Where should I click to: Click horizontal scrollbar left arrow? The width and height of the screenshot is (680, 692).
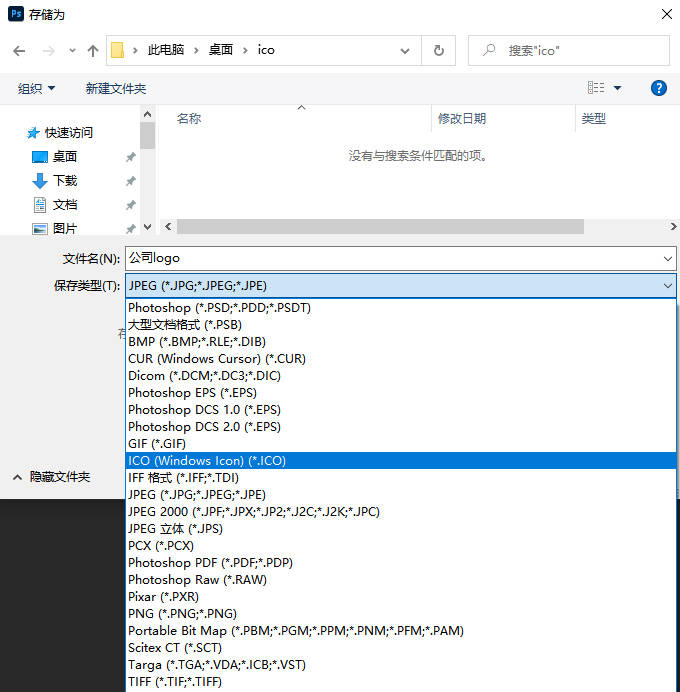(168, 226)
